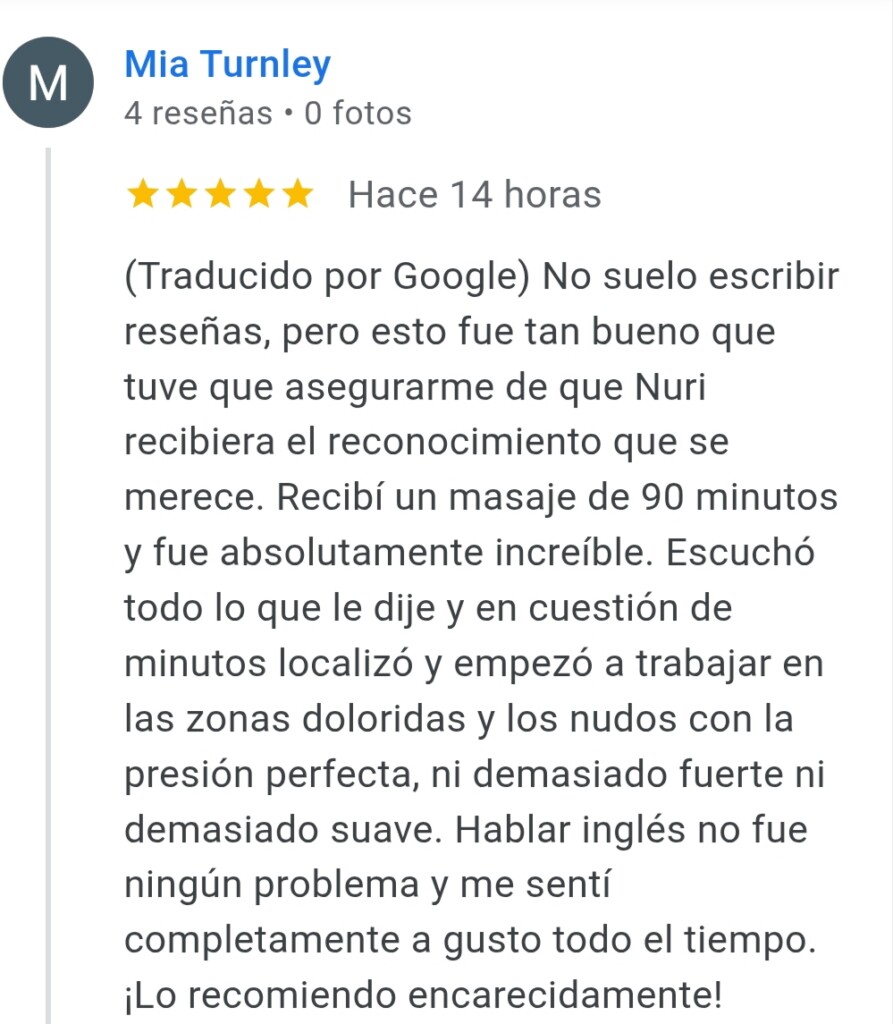Click the "4 reseñas" count text

point(198,114)
